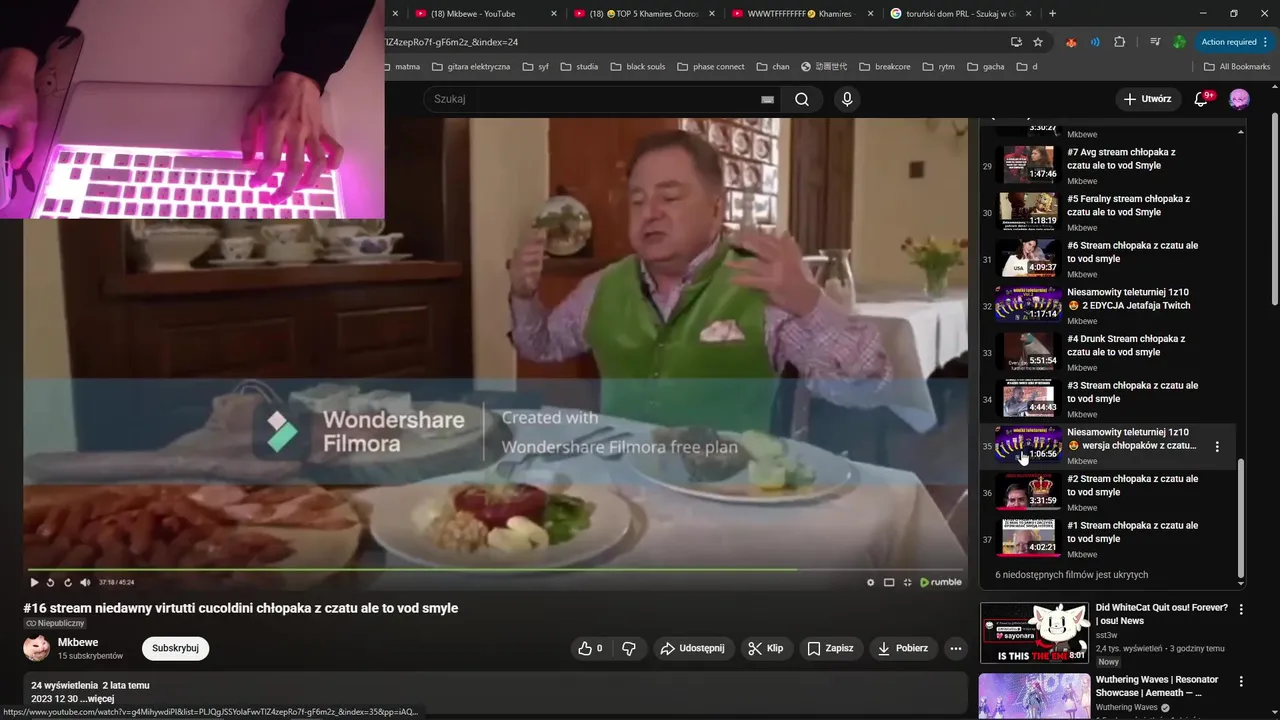The height and width of the screenshot is (720, 1280).
Task: Subscribe with the Subskrybuj button
Action: tap(175, 648)
